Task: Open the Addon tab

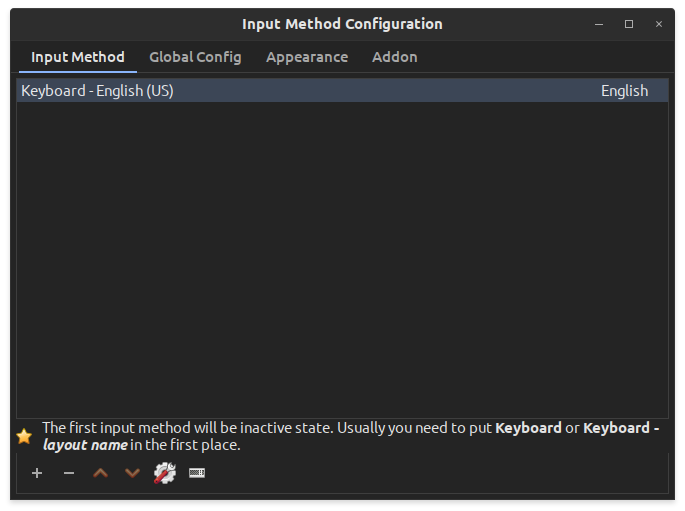Action: tap(394, 57)
